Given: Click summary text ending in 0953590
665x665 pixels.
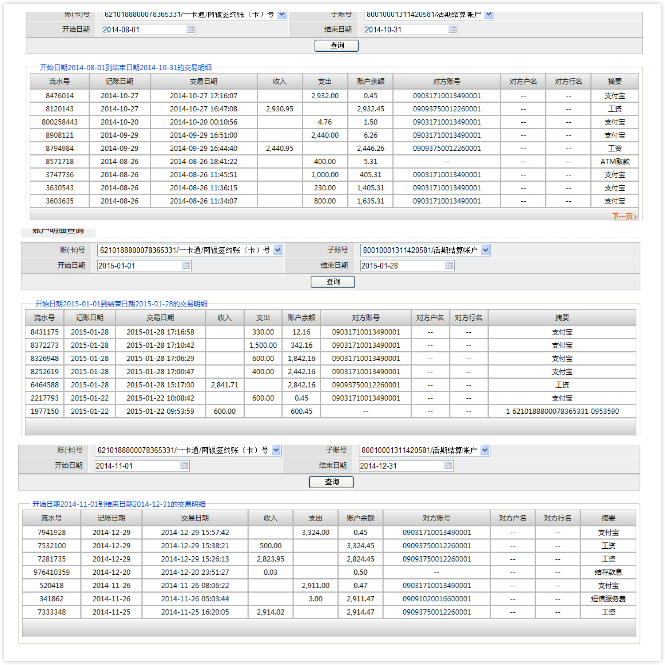Looking at the screenshot, I should click(562, 411).
